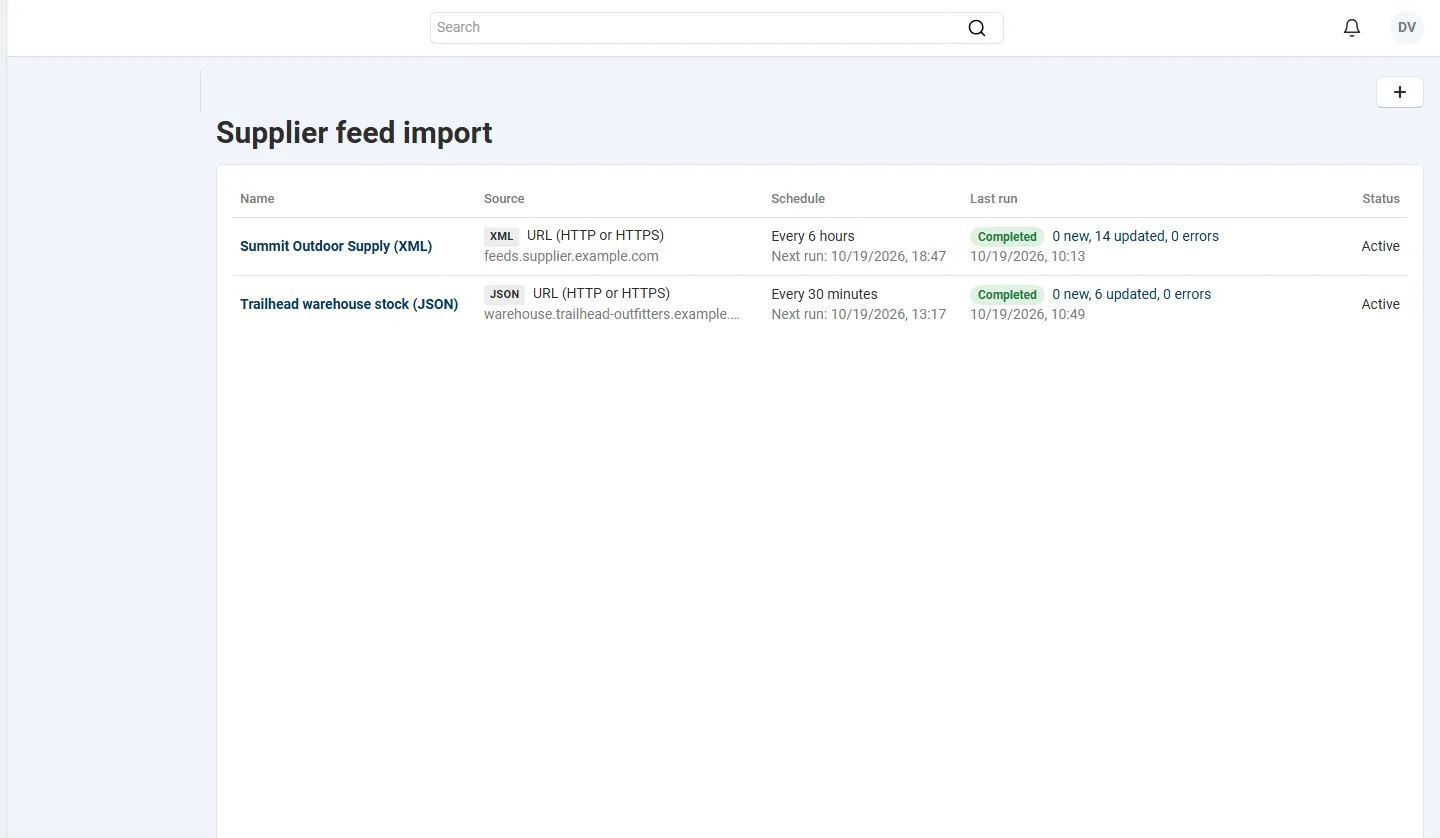This screenshot has width=1440, height=838.
Task: Click 'Every 6 hours' schedule
Action: click(813, 237)
